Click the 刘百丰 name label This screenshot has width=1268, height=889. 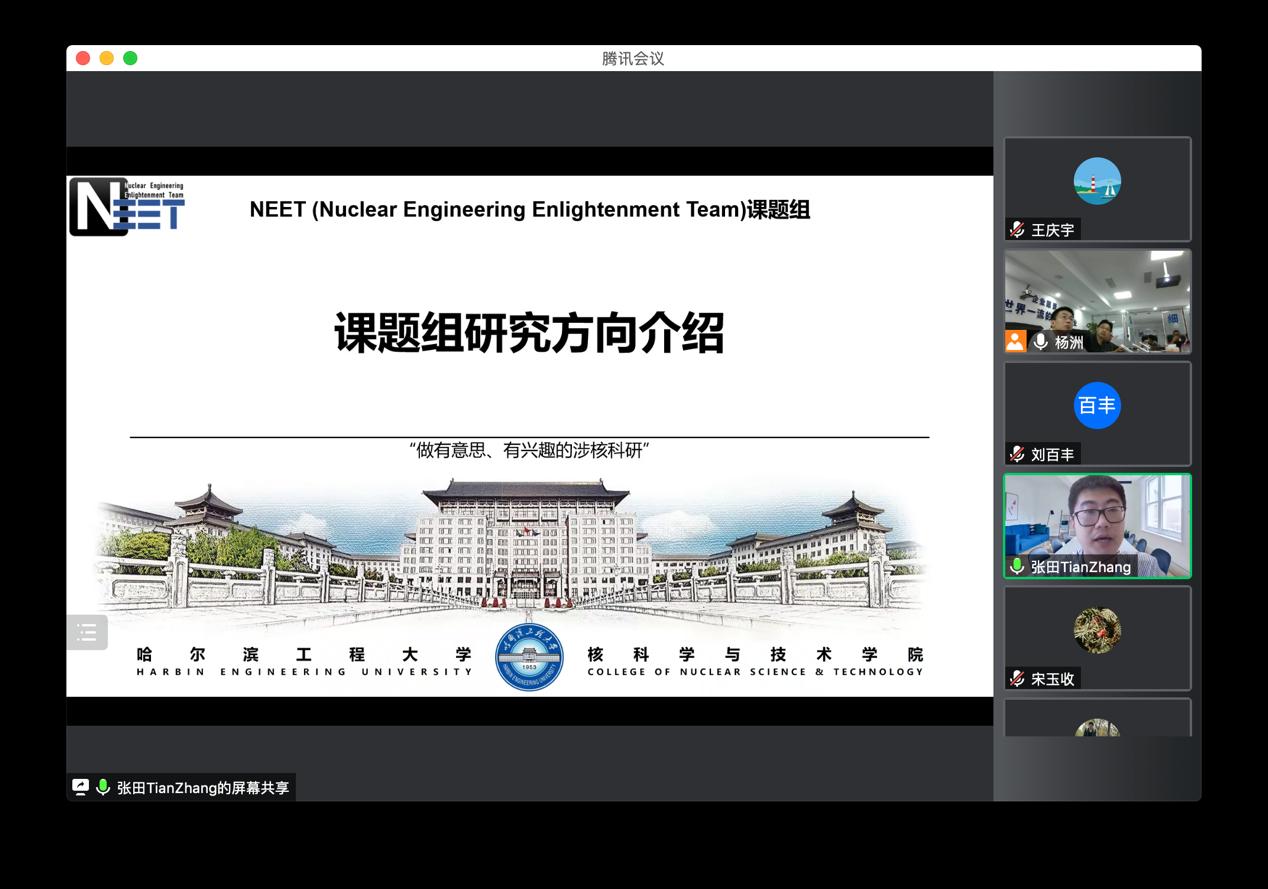point(1053,454)
